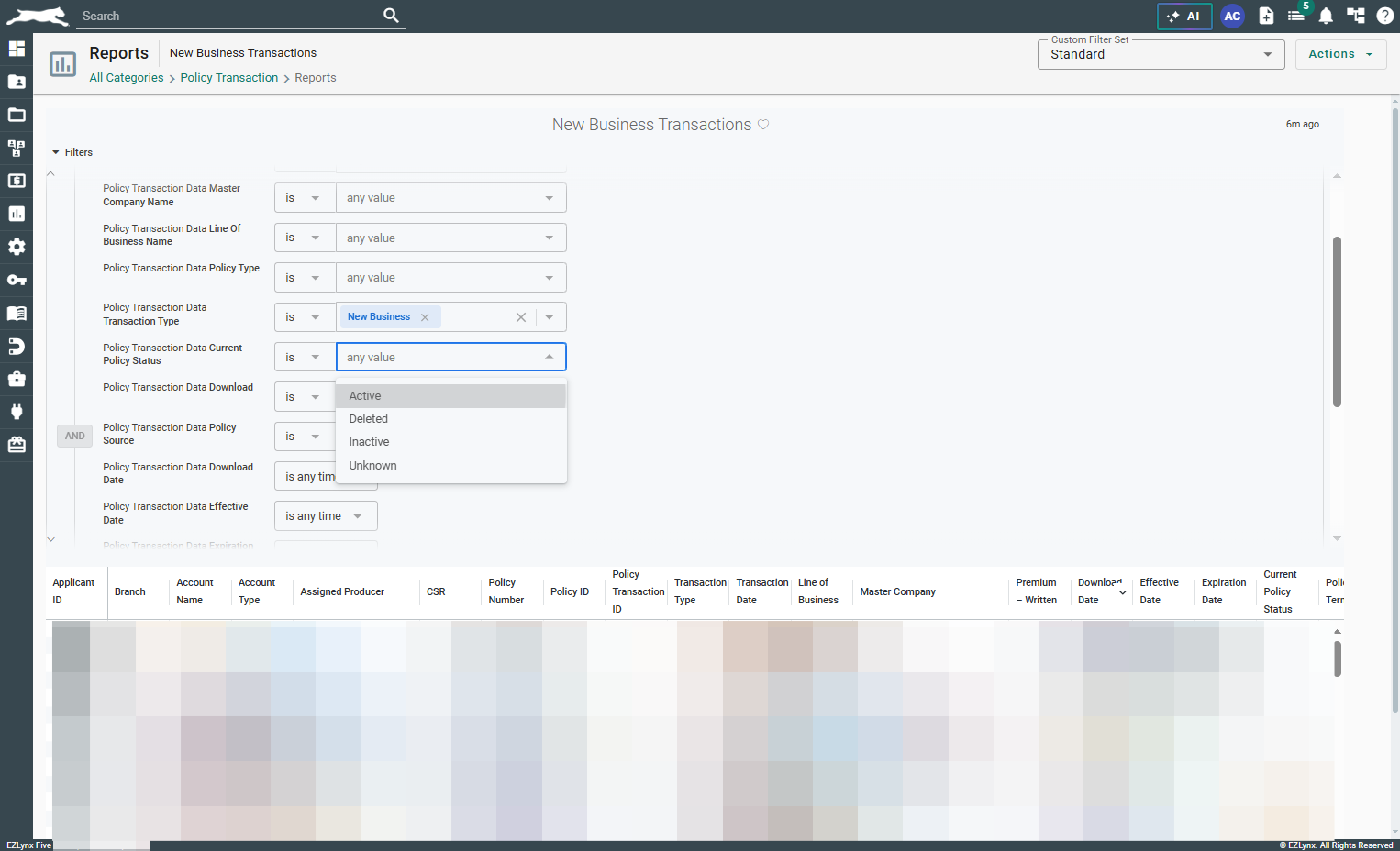Open the notifications bell
Screen dimensions: 1400x851
(x=1326, y=16)
